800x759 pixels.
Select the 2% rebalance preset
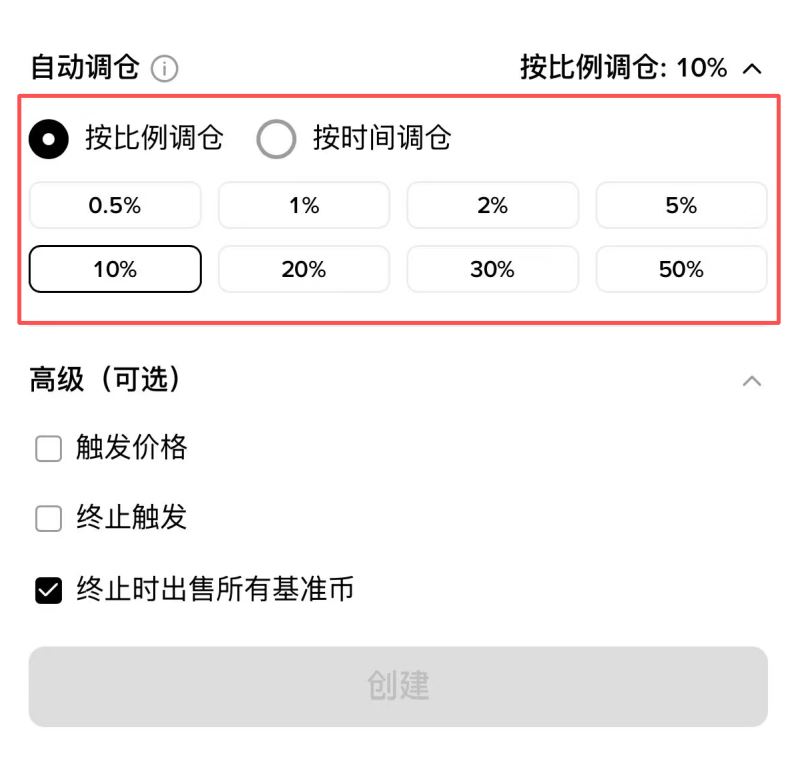(x=492, y=205)
